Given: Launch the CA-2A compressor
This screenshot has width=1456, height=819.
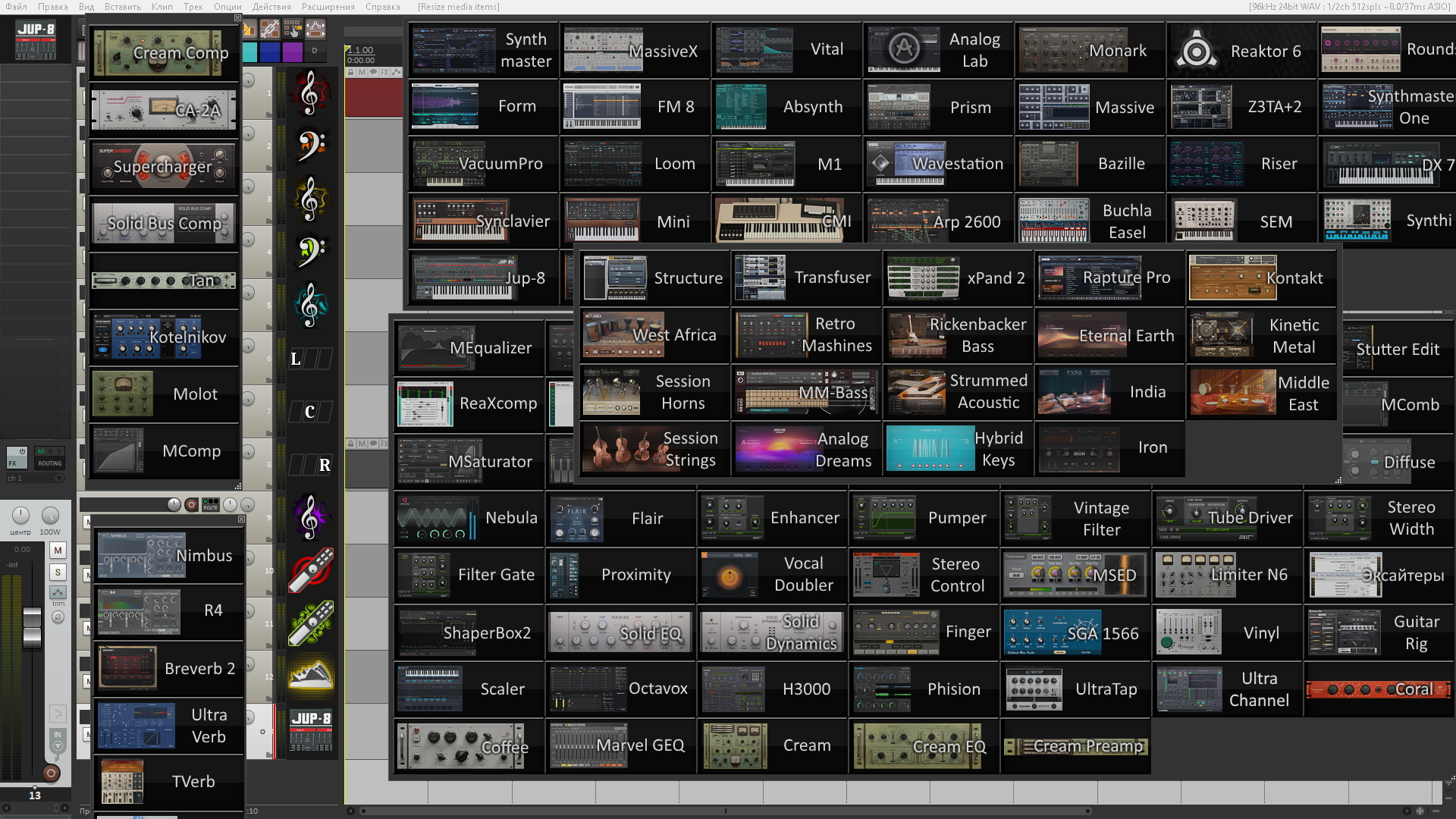Looking at the screenshot, I should 165,110.
